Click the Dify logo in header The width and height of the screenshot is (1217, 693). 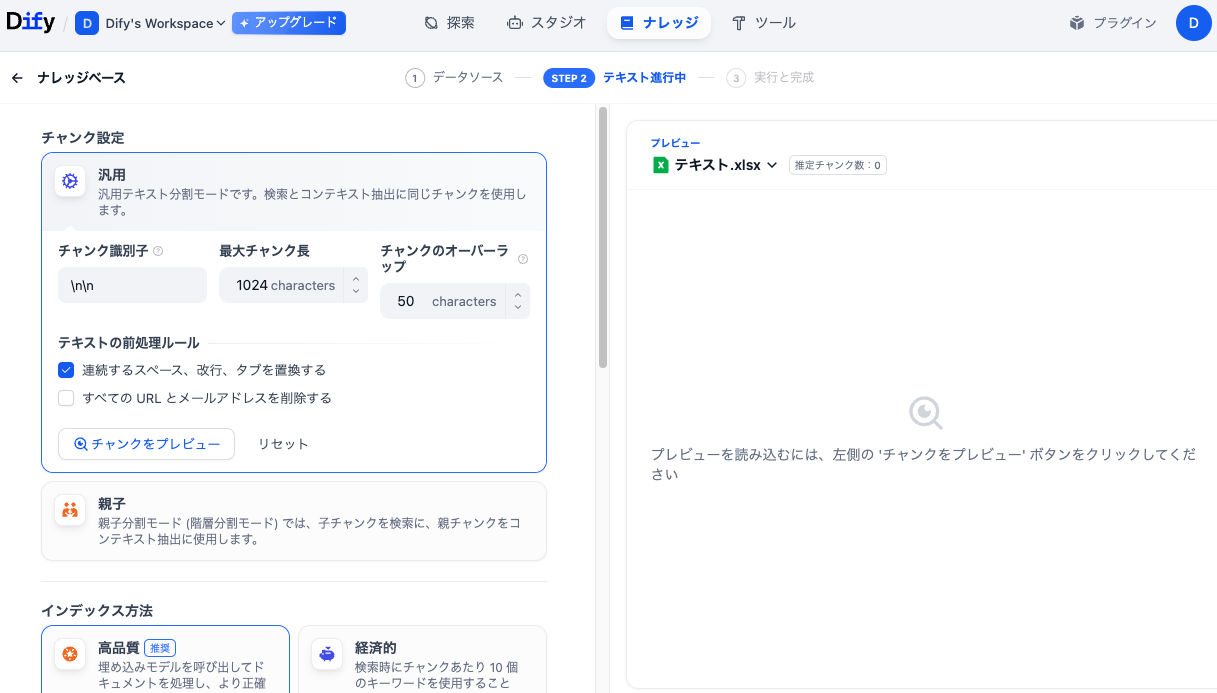click(30, 23)
